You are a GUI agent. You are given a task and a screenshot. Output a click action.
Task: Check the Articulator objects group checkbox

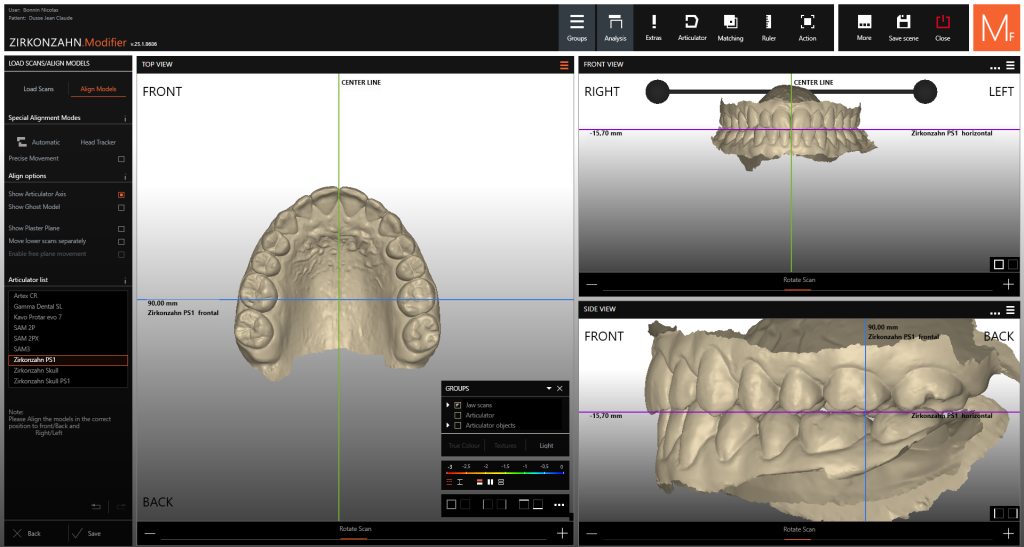tap(458, 426)
